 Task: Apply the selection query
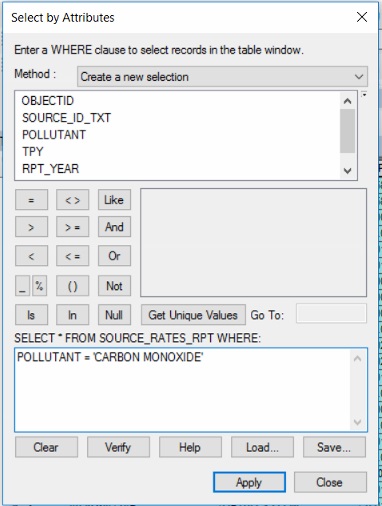[249, 482]
